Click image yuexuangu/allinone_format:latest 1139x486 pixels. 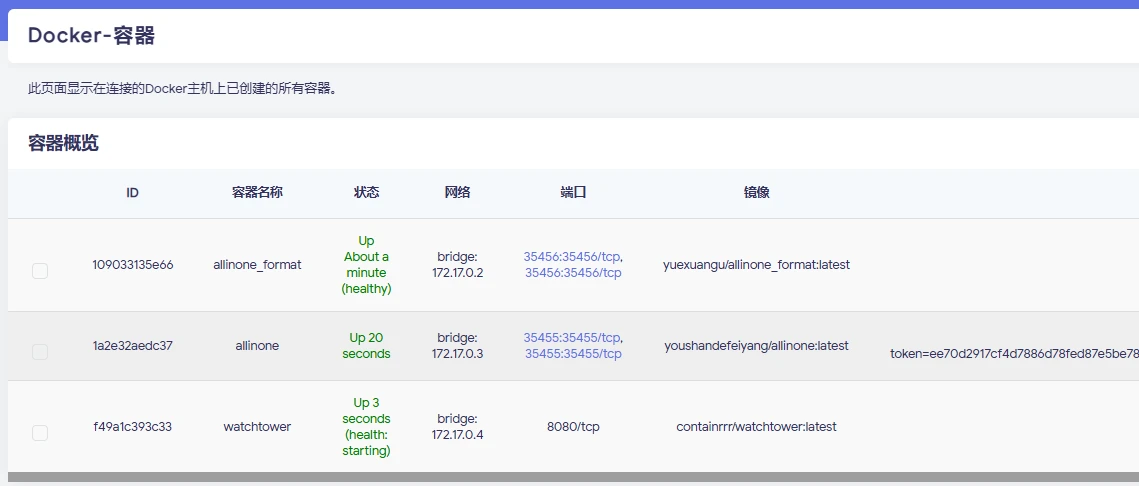(756, 265)
